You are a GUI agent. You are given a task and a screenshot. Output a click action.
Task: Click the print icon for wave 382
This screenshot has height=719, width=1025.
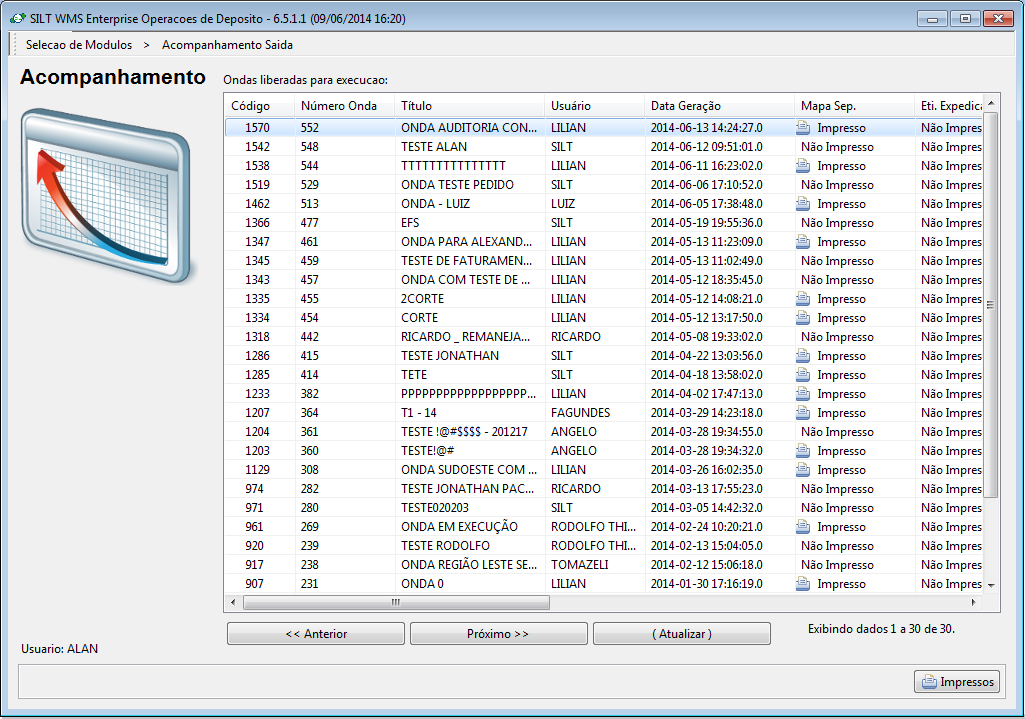coord(803,393)
